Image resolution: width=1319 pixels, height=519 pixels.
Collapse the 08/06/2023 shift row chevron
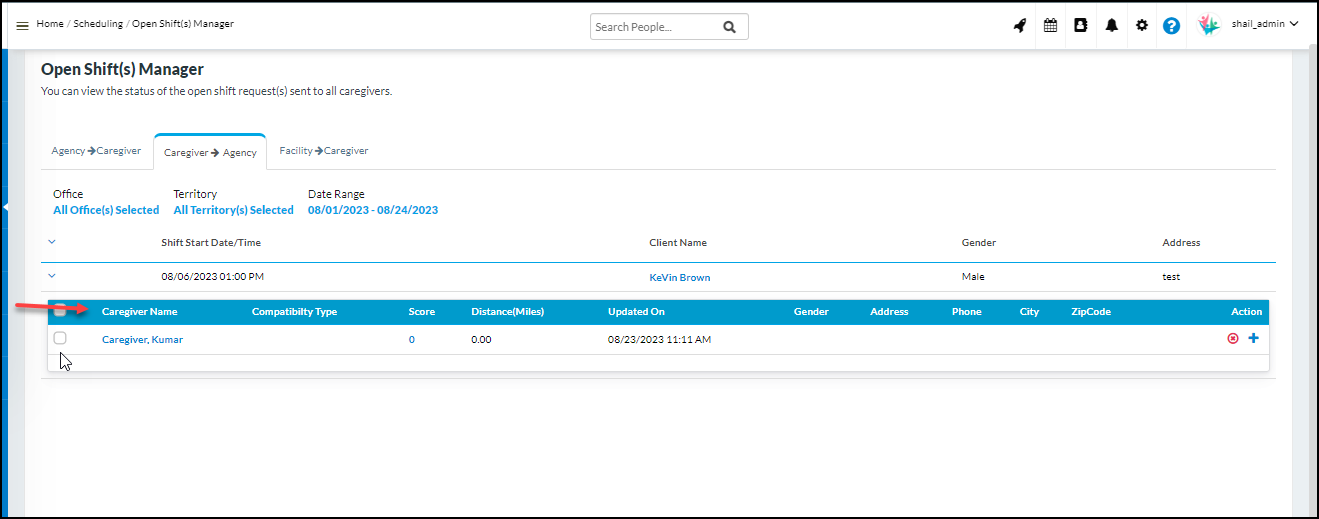click(x=52, y=276)
